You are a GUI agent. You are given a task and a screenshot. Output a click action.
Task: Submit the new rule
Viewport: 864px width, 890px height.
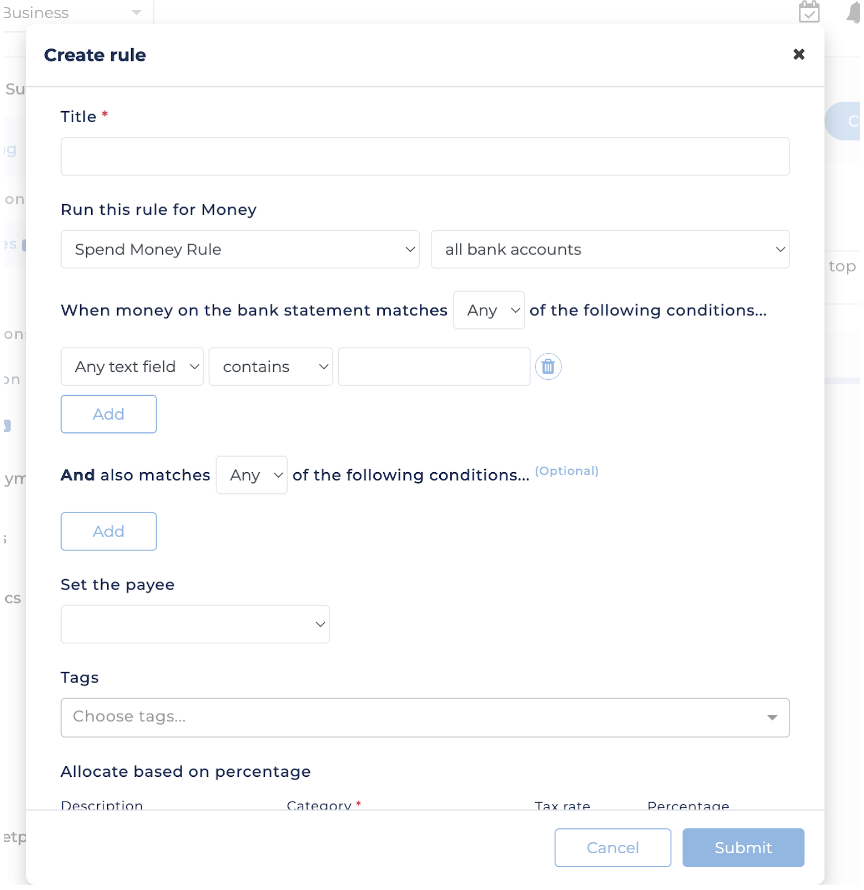click(743, 848)
